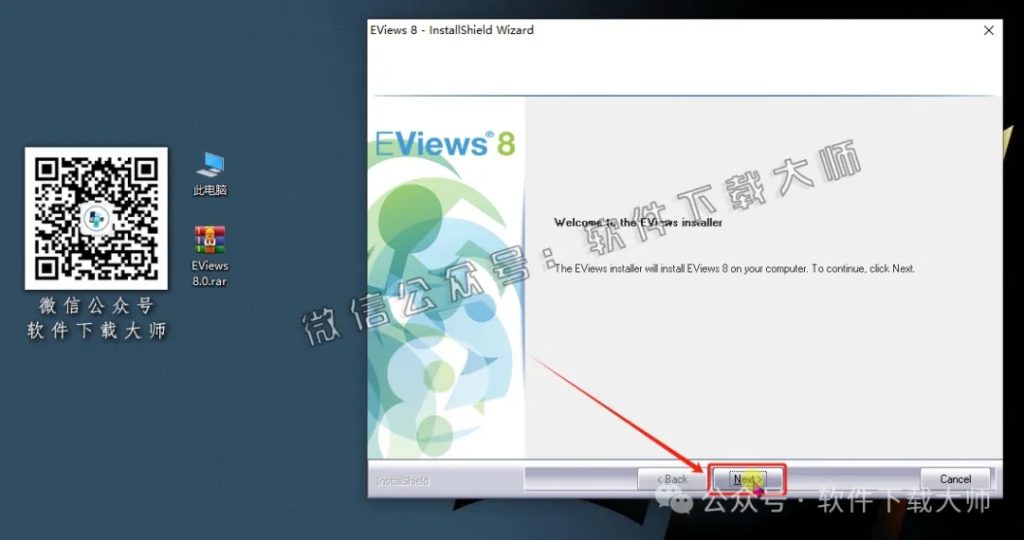Cancel the EViews installation
Viewport: 1024px width, 540px height.
pos(955,479)
